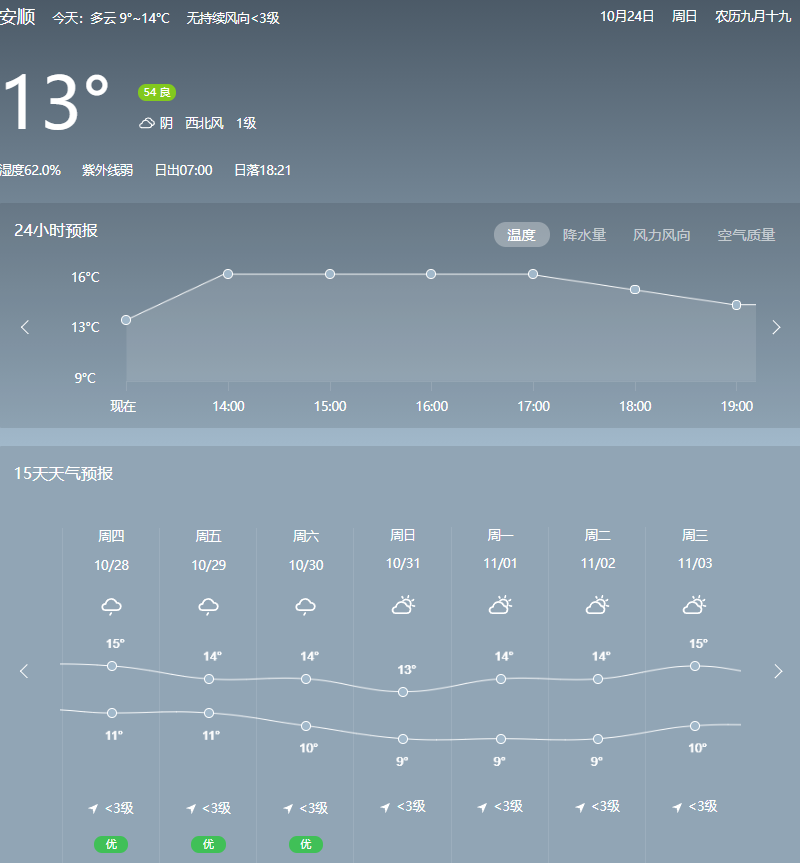Show next days in 15-day forecast
800x863 pixels.
pyautogui.click(x=778, y=671)
